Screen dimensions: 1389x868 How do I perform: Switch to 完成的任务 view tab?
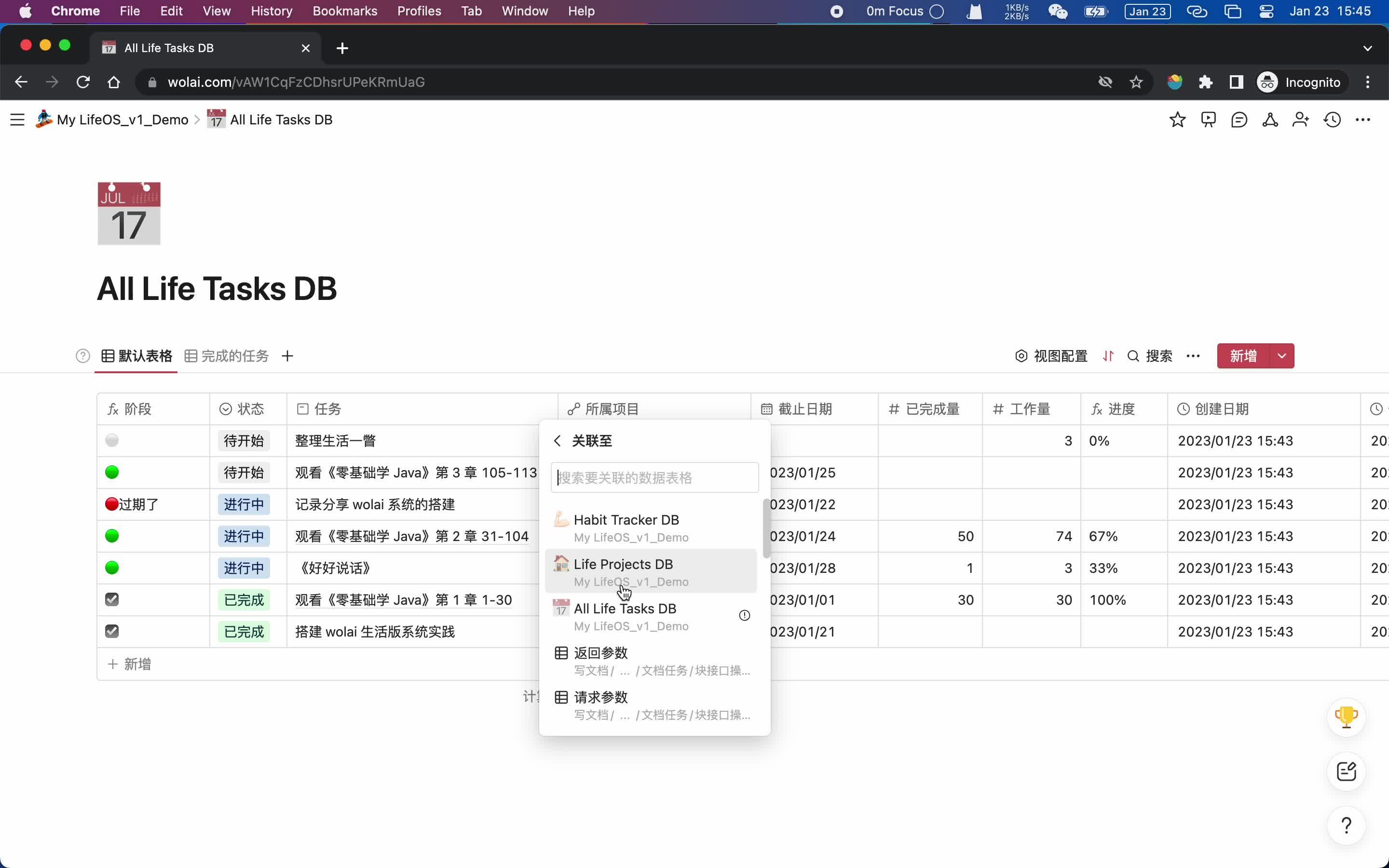227,356
